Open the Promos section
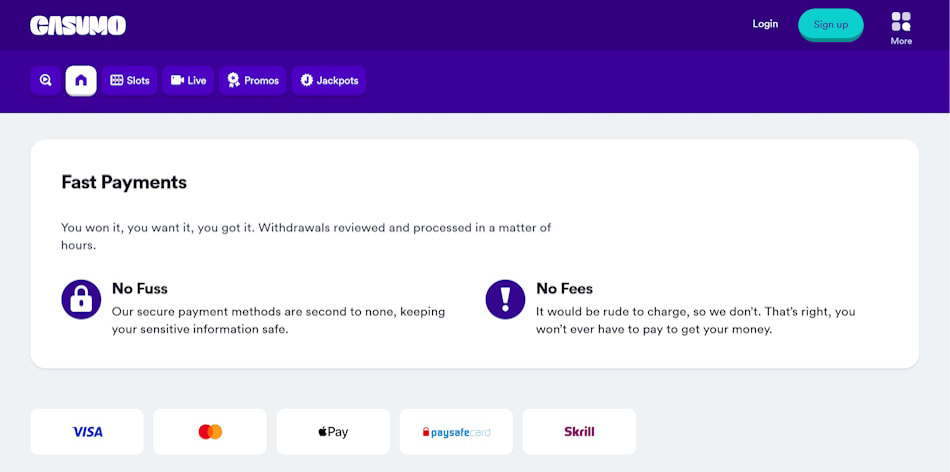Viewport: 950px width, 472px height. (x=253, y=80)
